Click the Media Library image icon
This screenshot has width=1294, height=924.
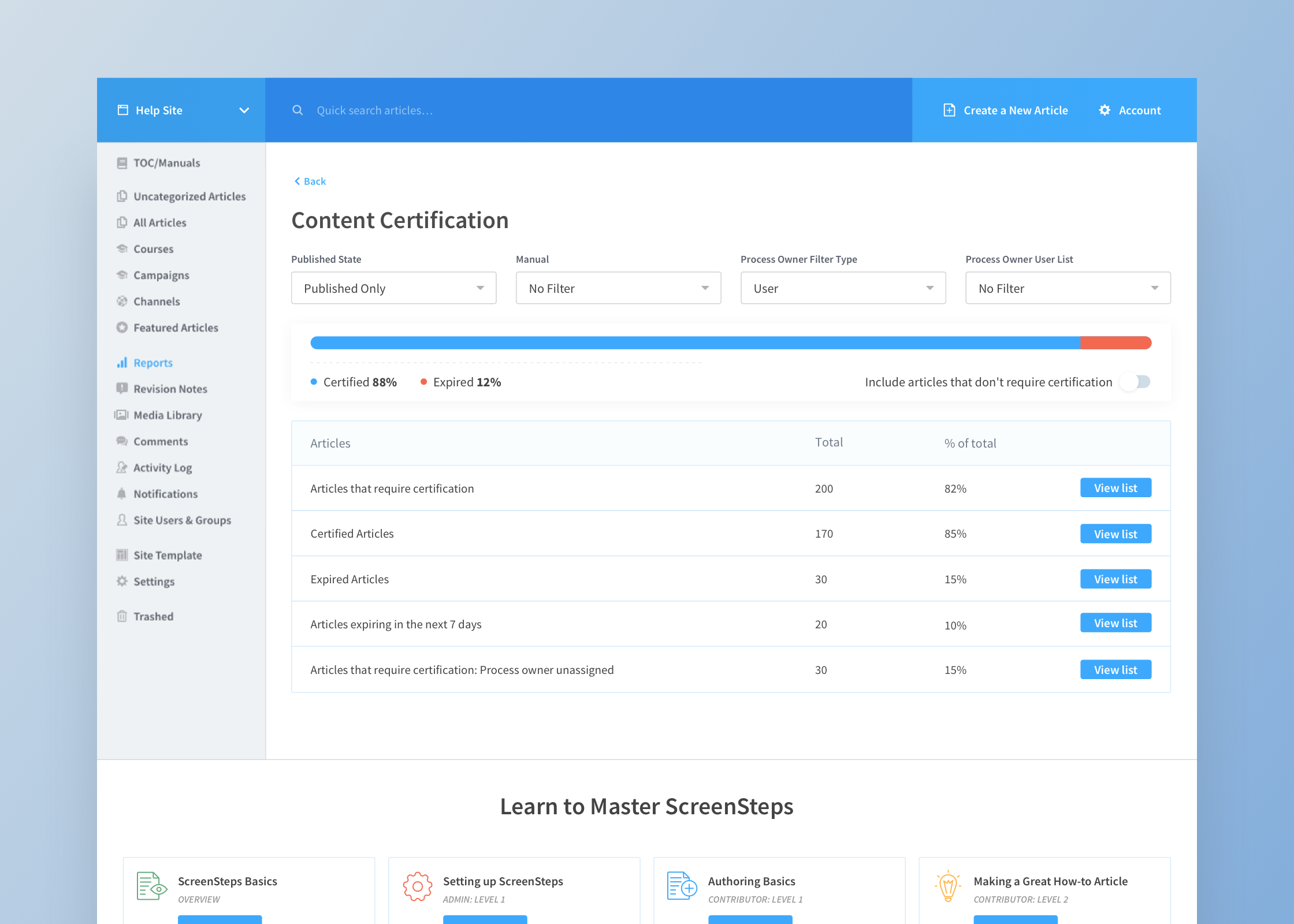pyautogui.click(x=122, y=415)
